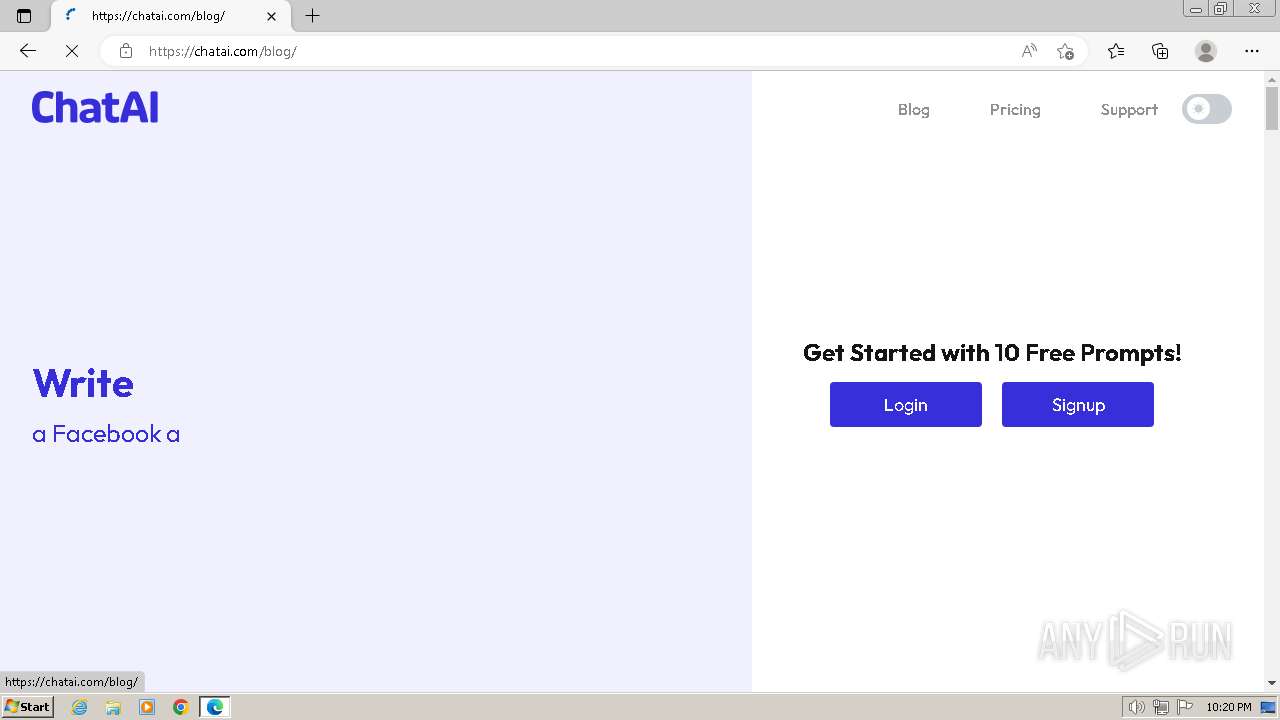The height and width of the screenshot is (720, 1280).
Task: Add this page to favorites
Action: pos(1065,51)
